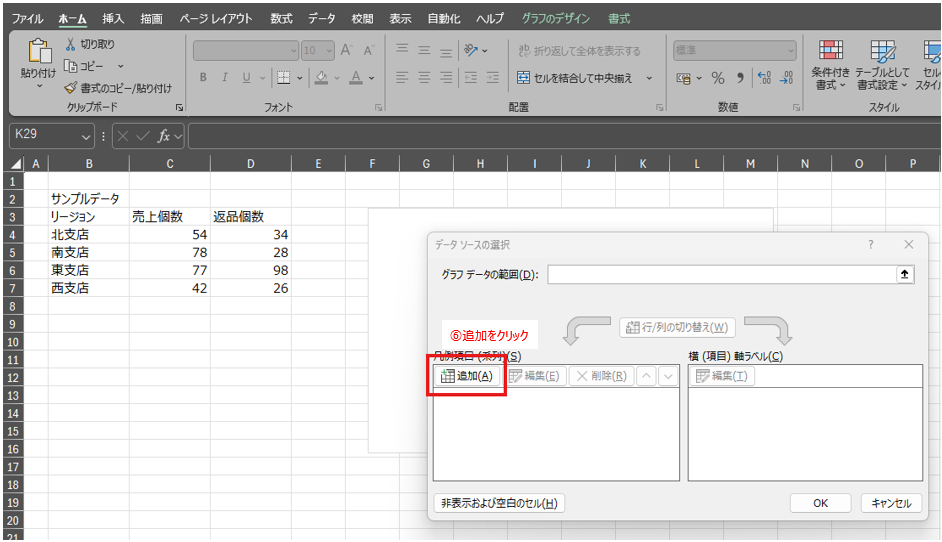This screenshot has height=542, width=942.
Task: Click the 行/列の切り替え button
Action: (678, 328)
